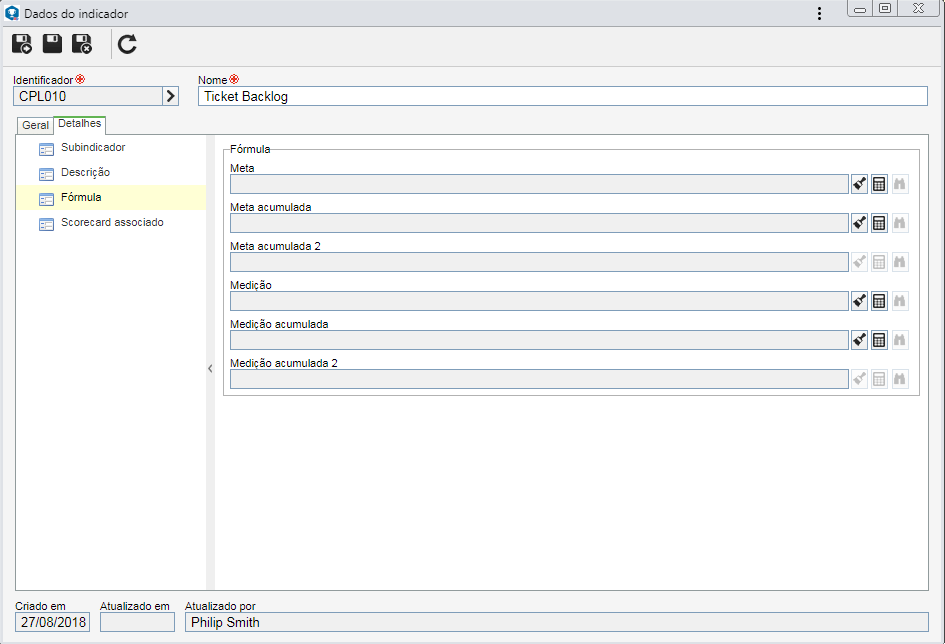
Task: Click the Save and exit icon
Action: [82, 44]
